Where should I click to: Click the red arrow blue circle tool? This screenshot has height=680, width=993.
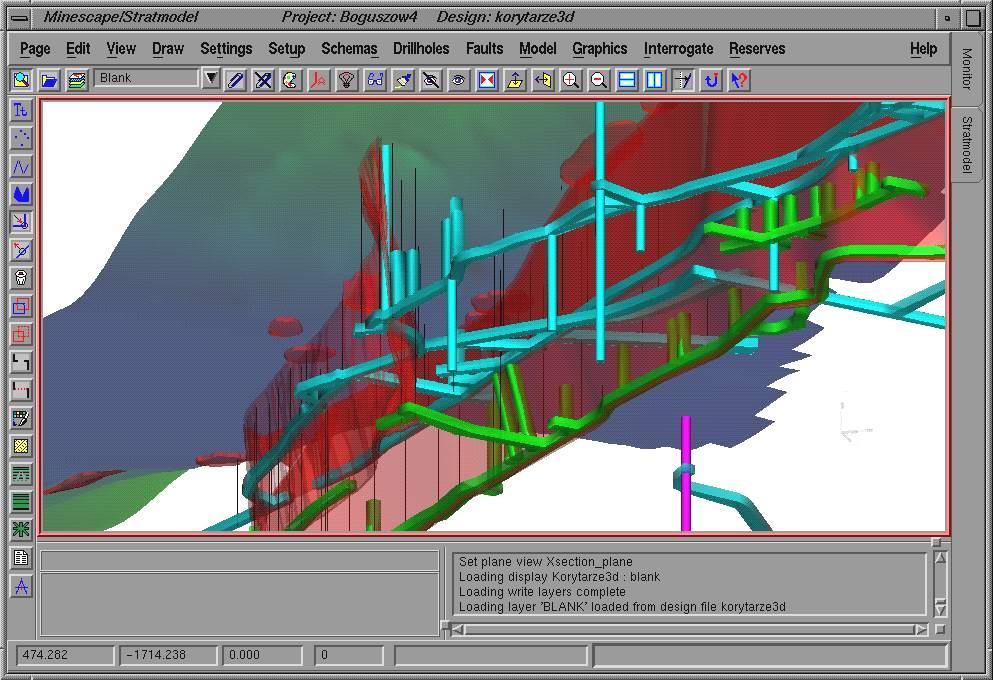point(21,250)
